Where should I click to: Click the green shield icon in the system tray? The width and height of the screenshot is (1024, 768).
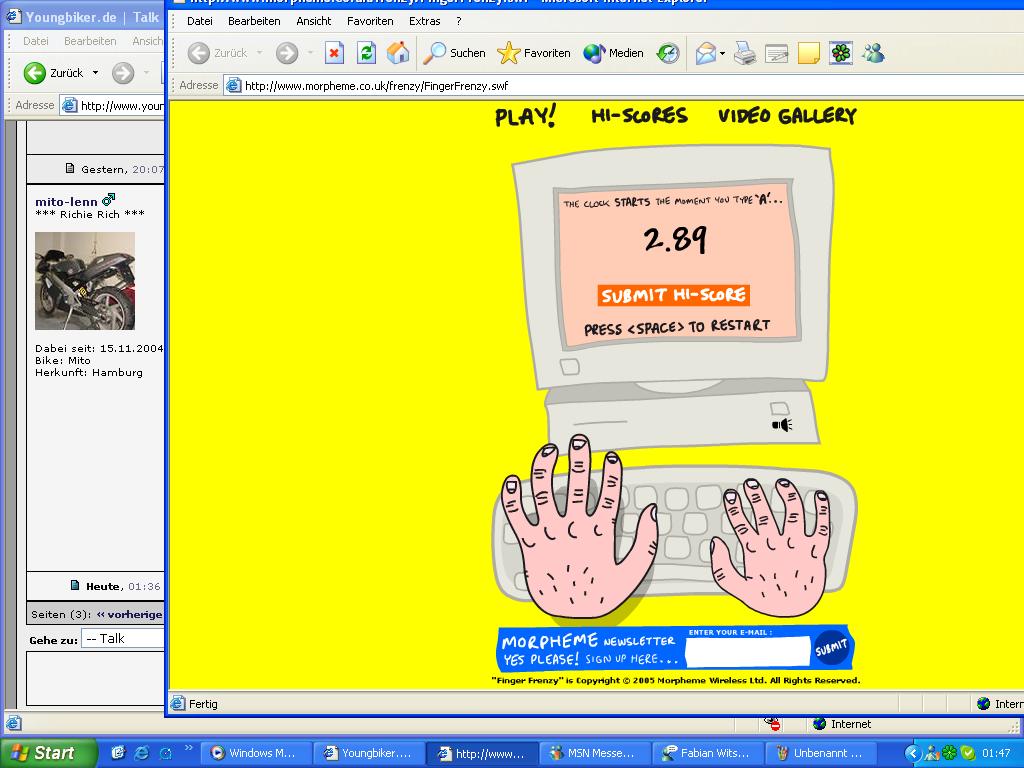point(967,753)
